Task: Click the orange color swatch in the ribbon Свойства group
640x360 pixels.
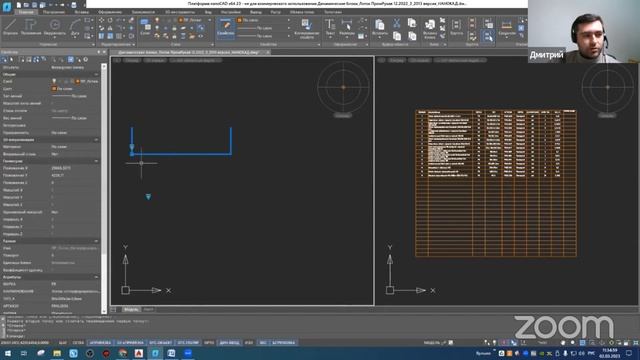Action: [x=240, y=20]
